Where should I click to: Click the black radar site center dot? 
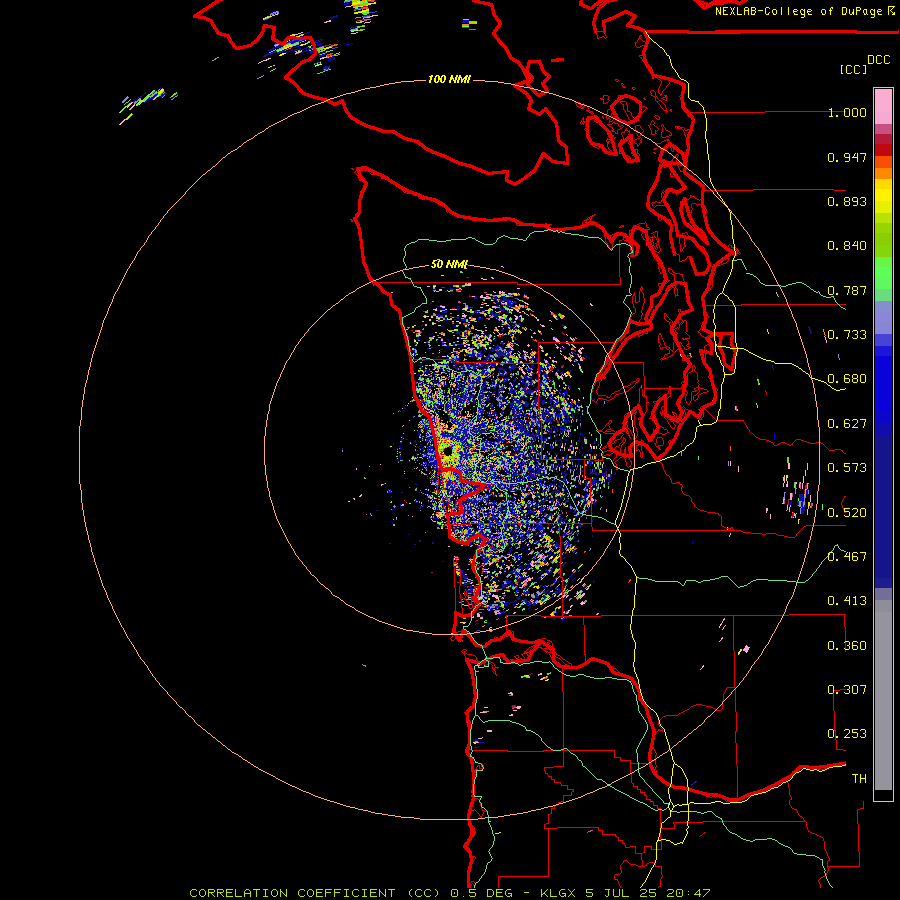(448, 451)
